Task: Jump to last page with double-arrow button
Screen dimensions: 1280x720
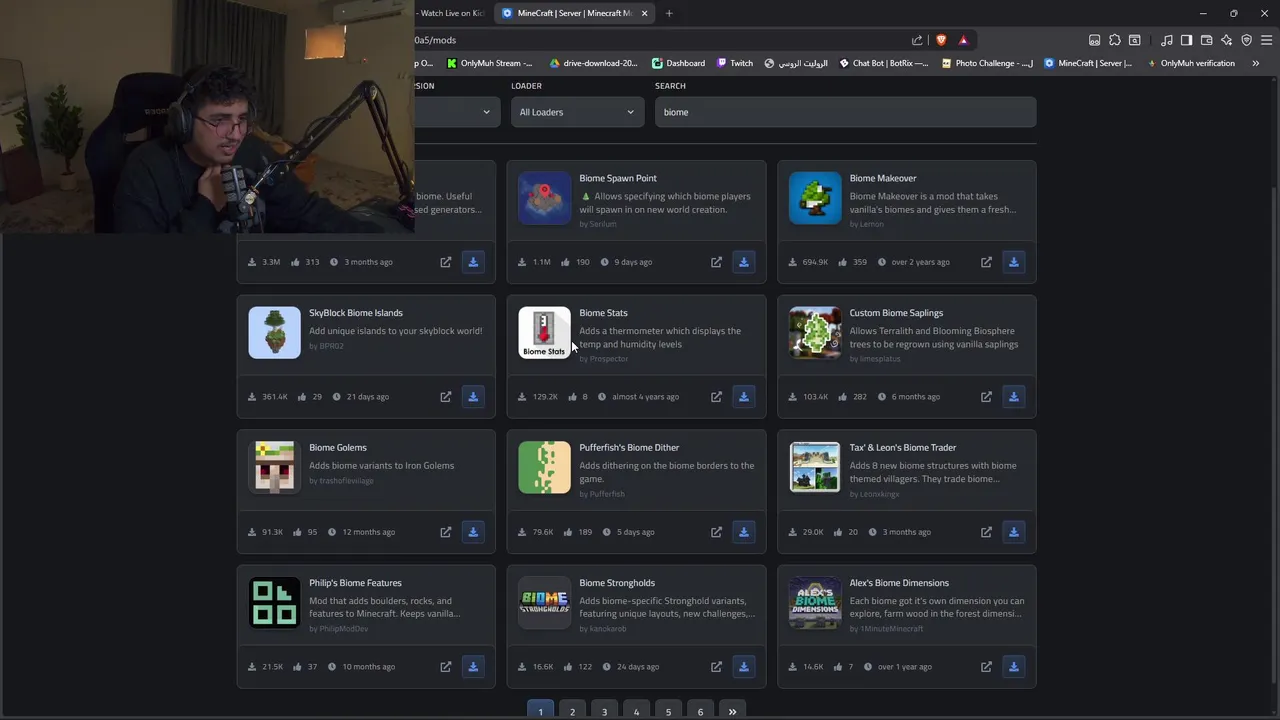Action: click(732, 711)
